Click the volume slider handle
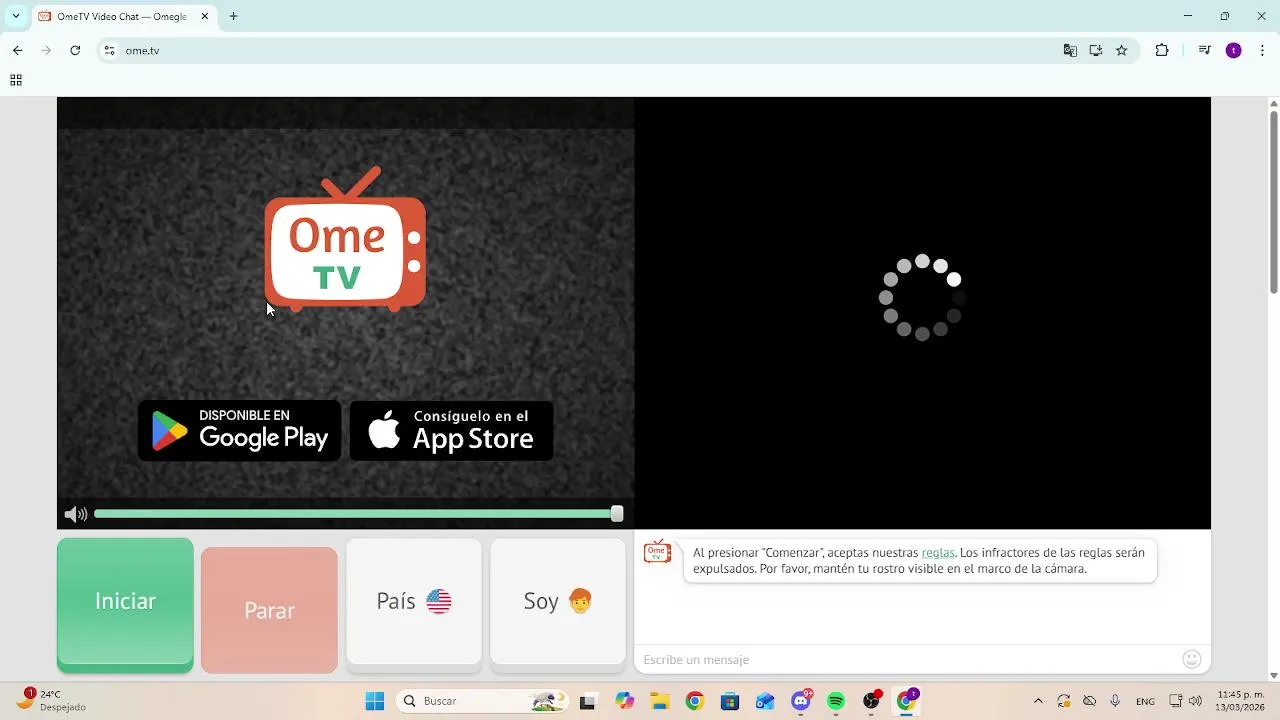Image resolution: width=1280 pixels, height=720 pixels. click(x=617, y=514)
